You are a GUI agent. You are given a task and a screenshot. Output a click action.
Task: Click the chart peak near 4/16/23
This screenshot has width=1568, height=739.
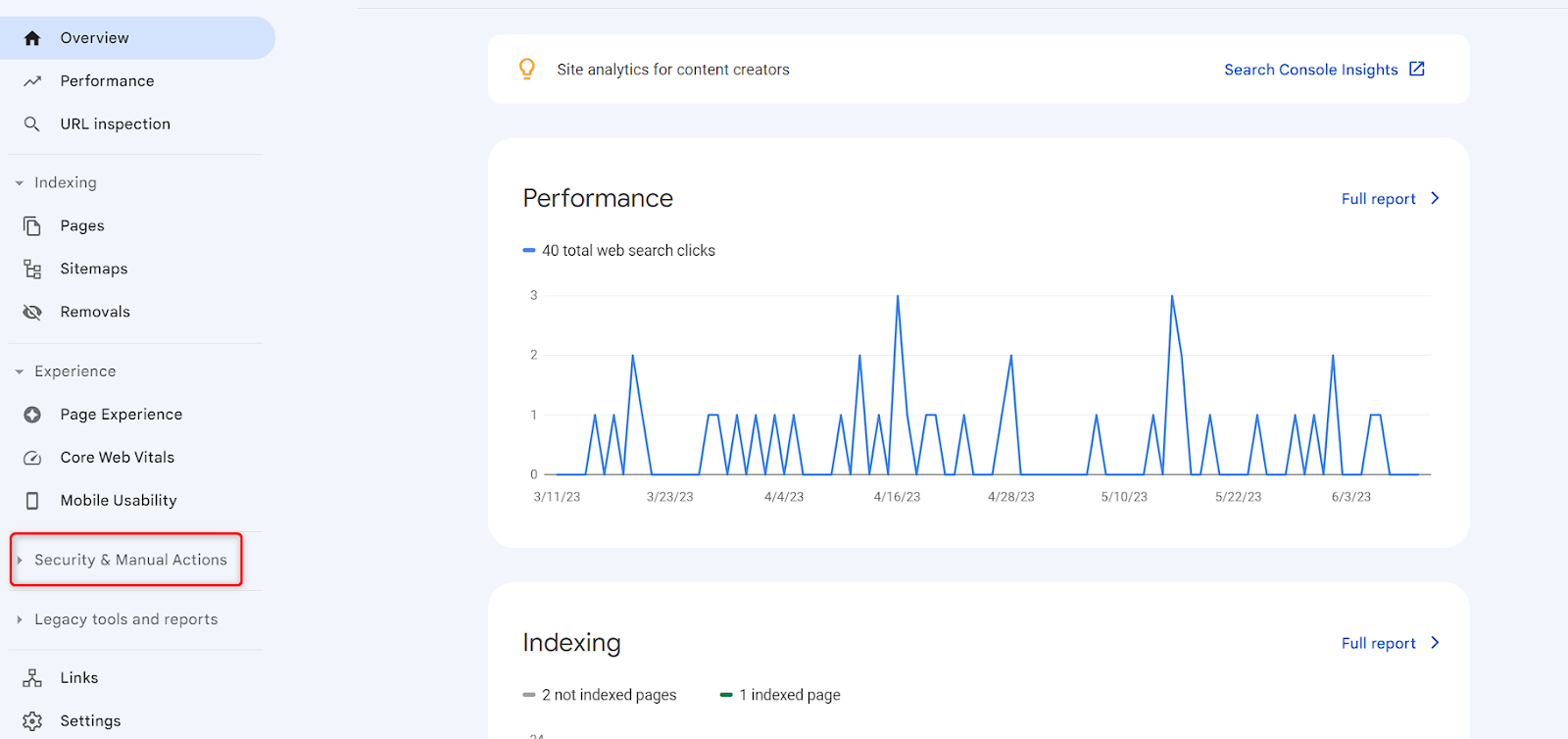(x=898, y=296)
